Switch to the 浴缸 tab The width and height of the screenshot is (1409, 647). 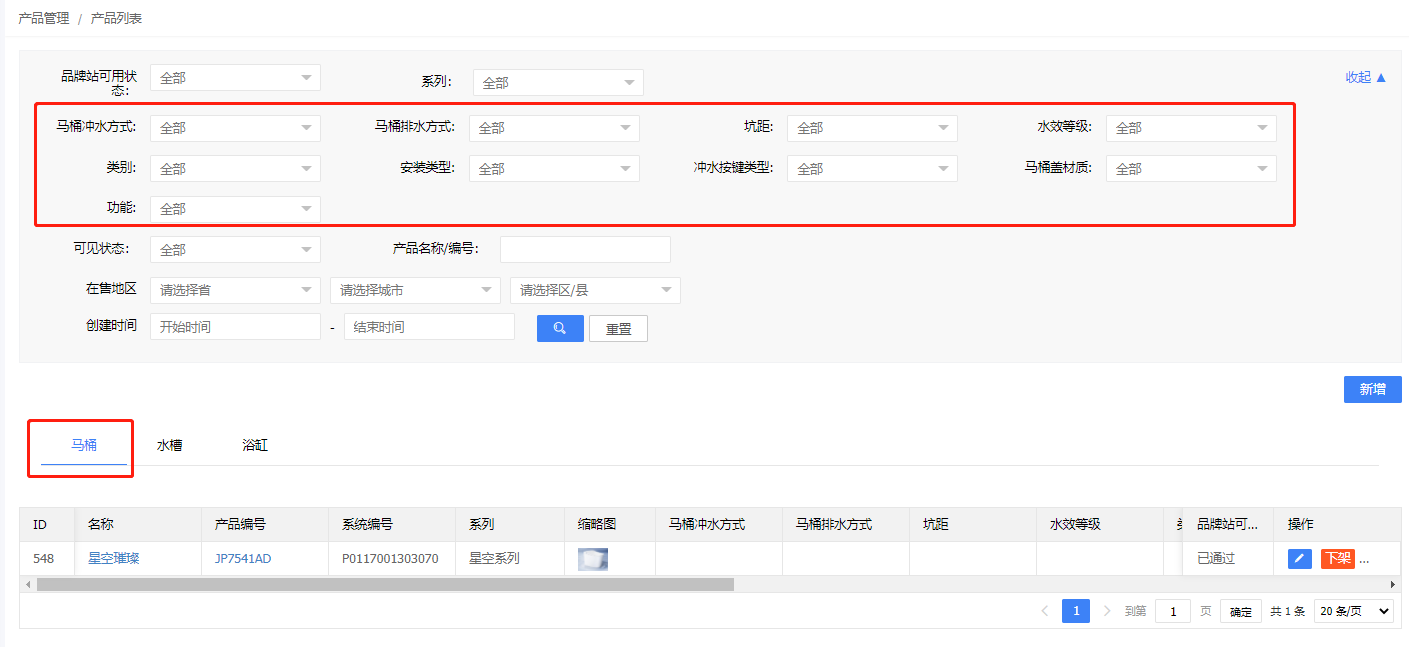point(255,445)
